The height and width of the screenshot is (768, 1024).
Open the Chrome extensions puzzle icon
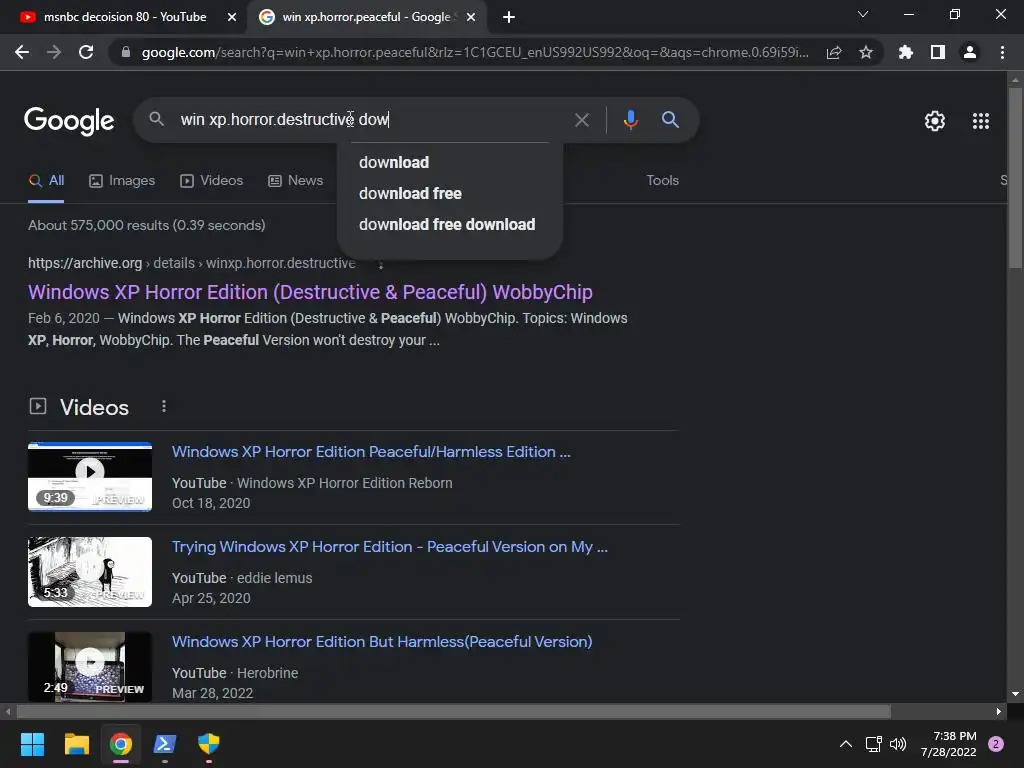tap(905, 52)
